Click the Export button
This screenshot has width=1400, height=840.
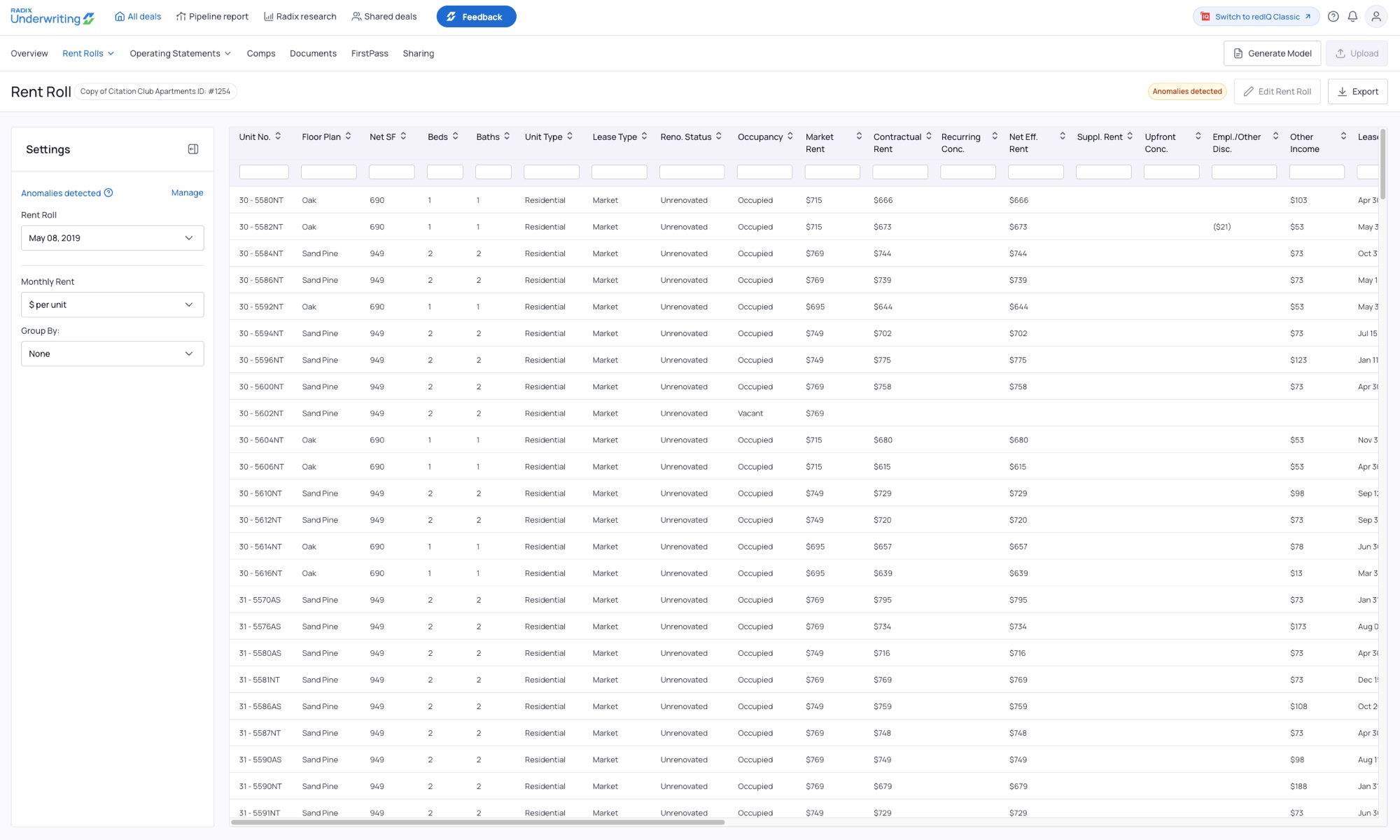(1357, 92)
